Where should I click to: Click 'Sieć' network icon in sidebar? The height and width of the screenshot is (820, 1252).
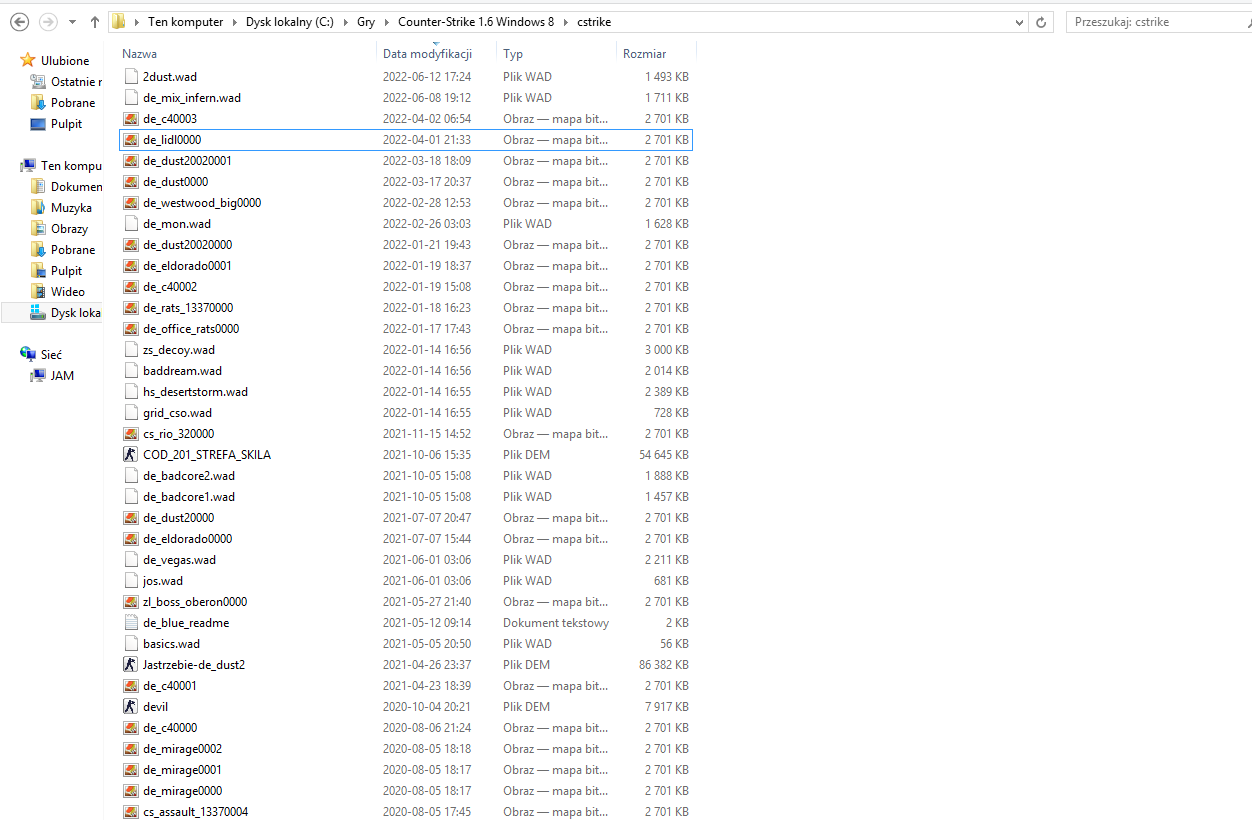(x=28, y=355)
